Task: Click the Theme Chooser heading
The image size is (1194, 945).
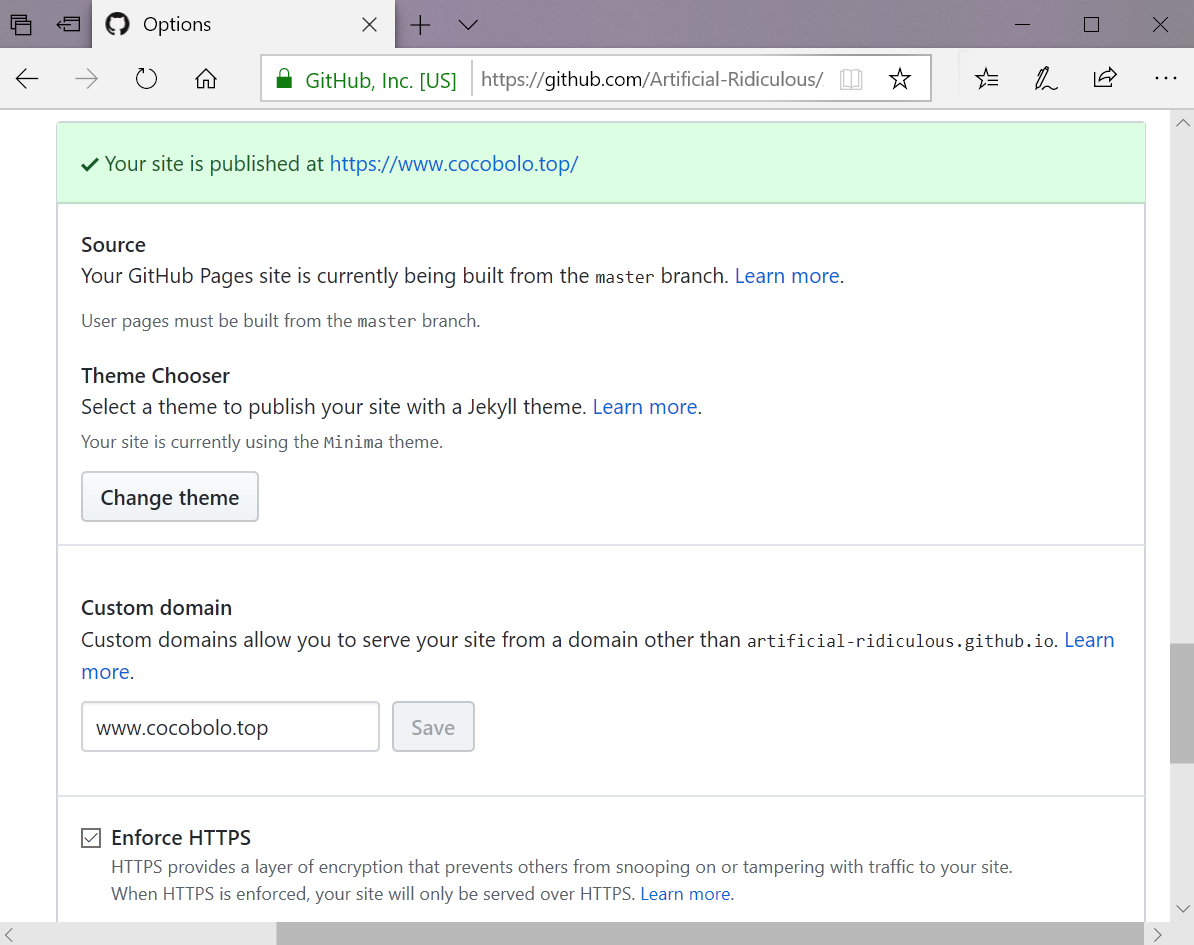Action: pos(155,375)
